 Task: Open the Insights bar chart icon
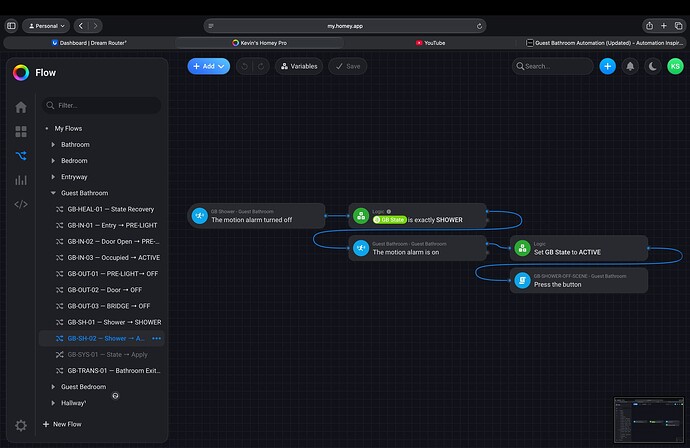[x=21, y=180]
